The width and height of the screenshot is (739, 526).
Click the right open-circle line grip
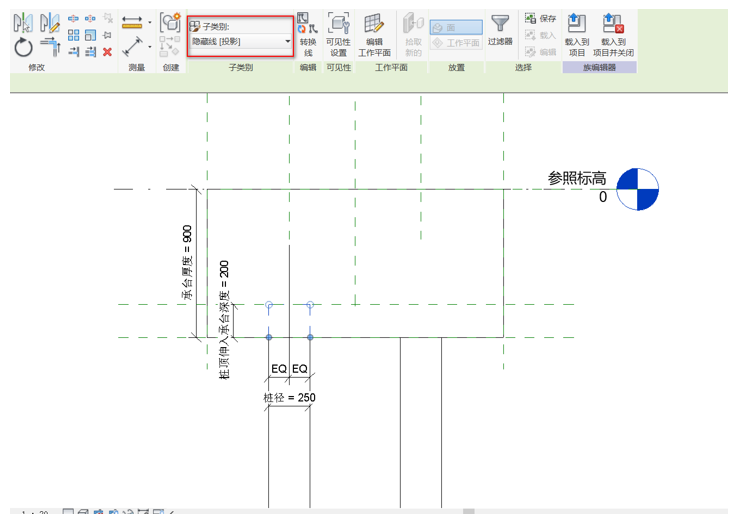(x=310, y=305)
